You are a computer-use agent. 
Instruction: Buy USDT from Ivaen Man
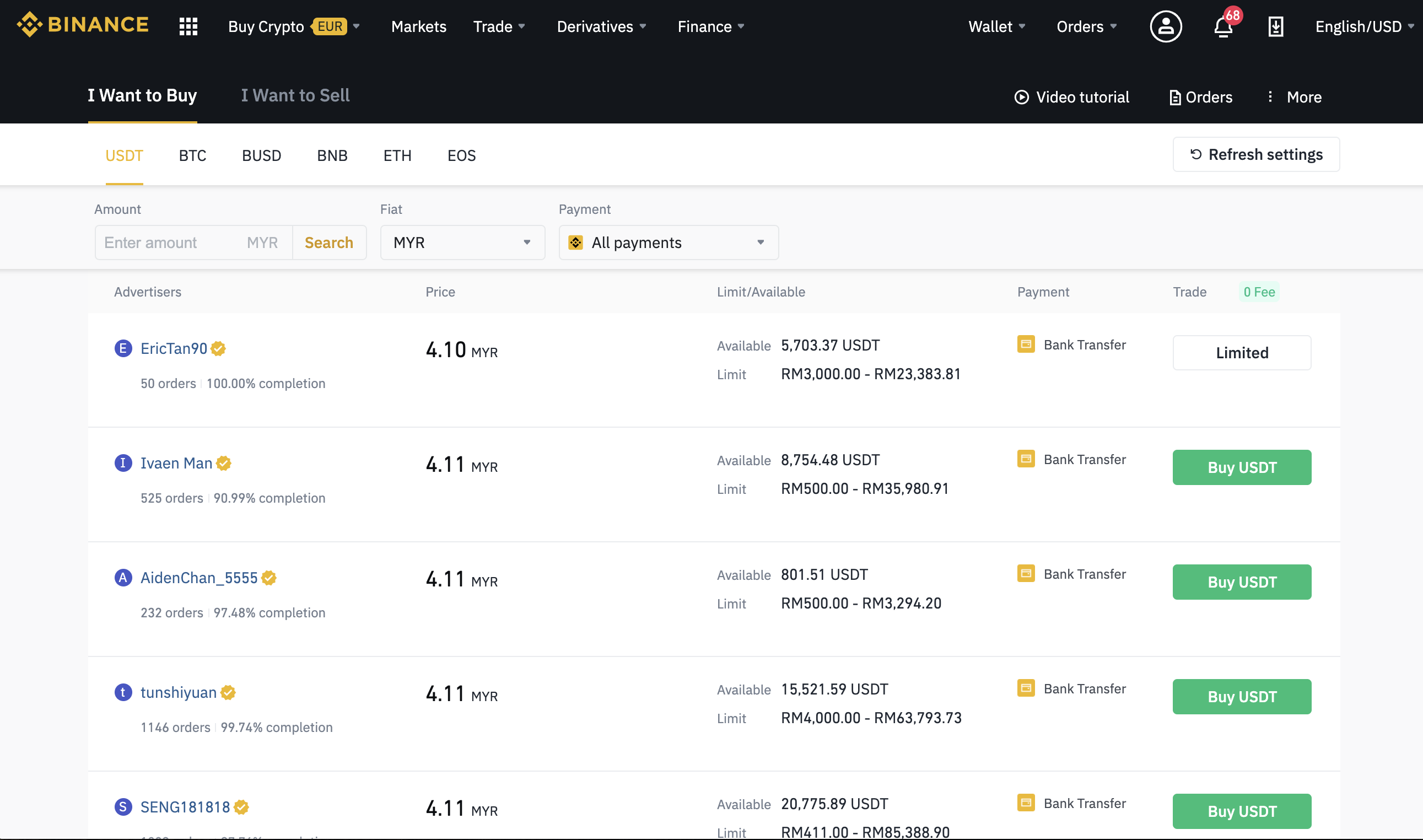coord(1242,467)
